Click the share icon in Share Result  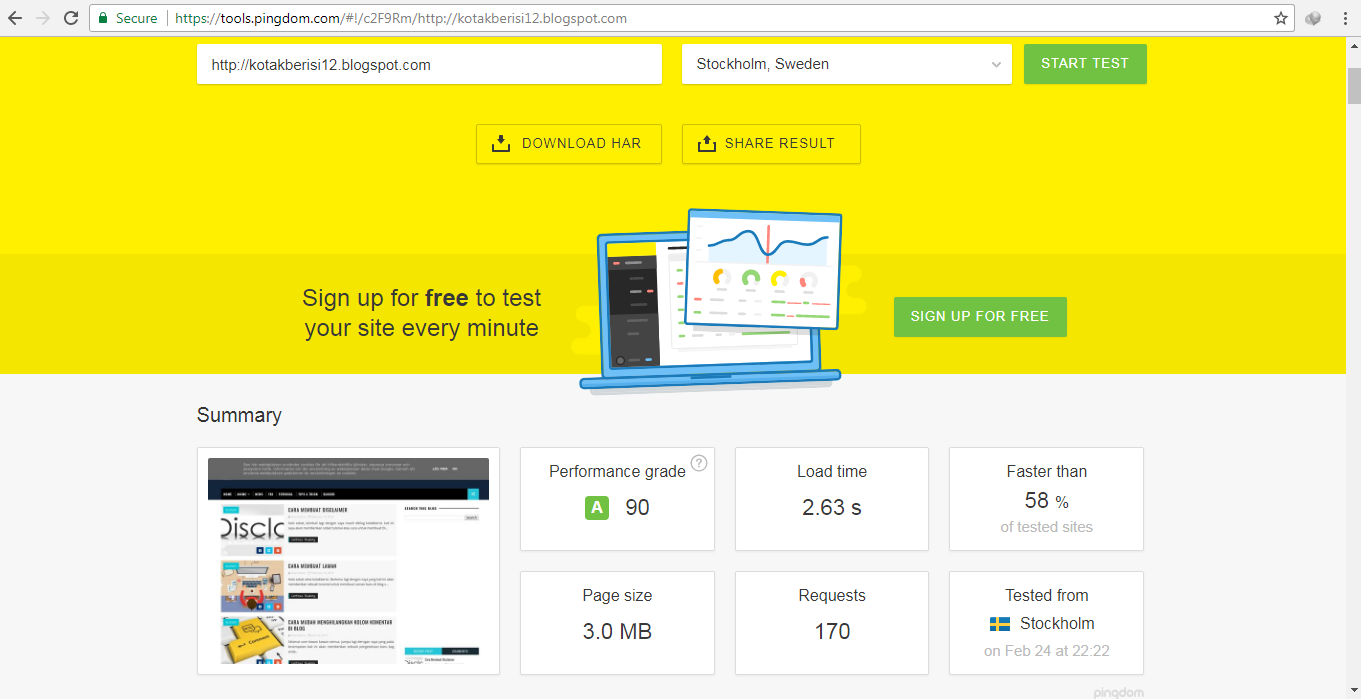pos(707,144)
